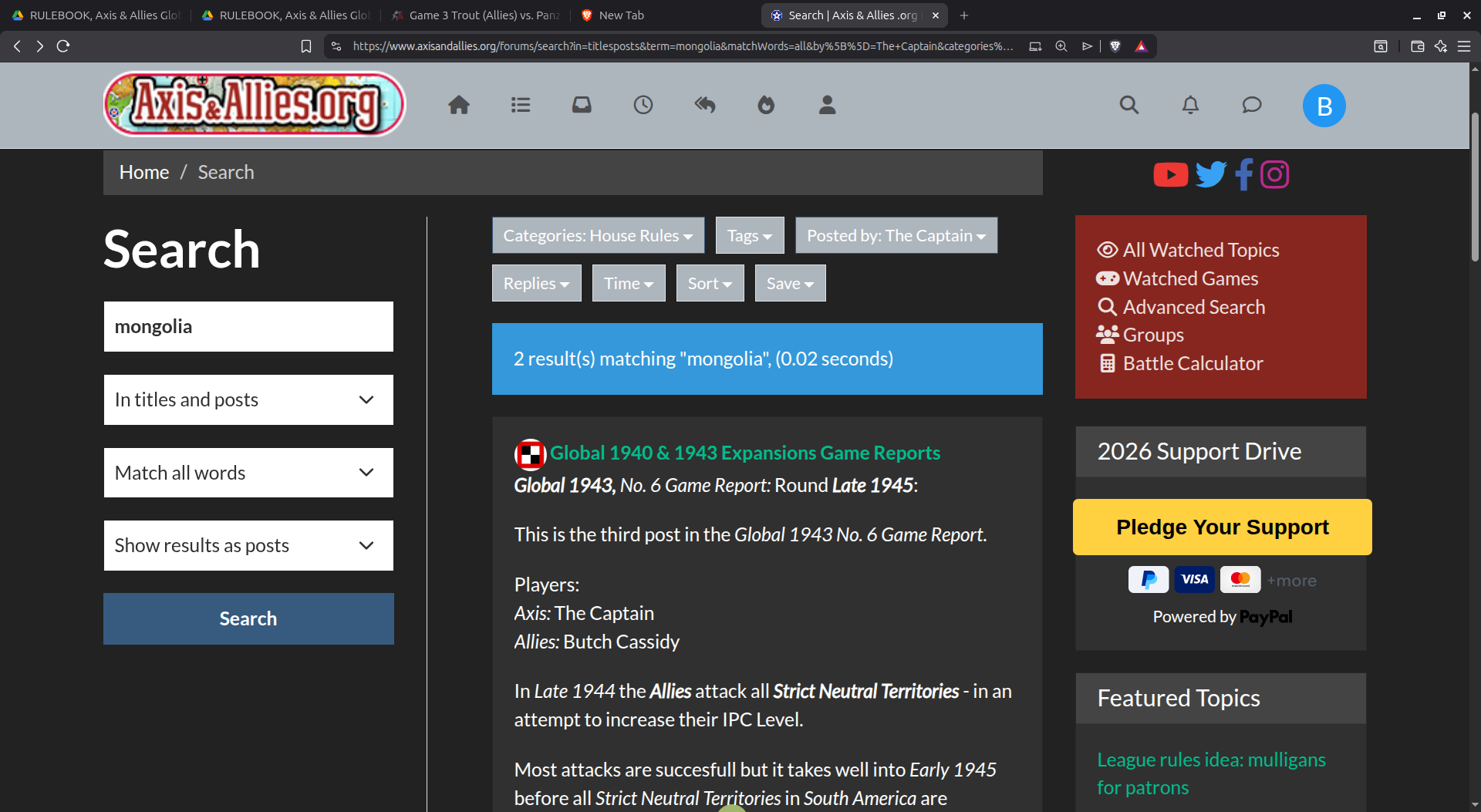The height and width of the screenshot is (812, 1481).
Task: Open the 'Posted by: The Captain' filter dropdown
Action: 896,235
